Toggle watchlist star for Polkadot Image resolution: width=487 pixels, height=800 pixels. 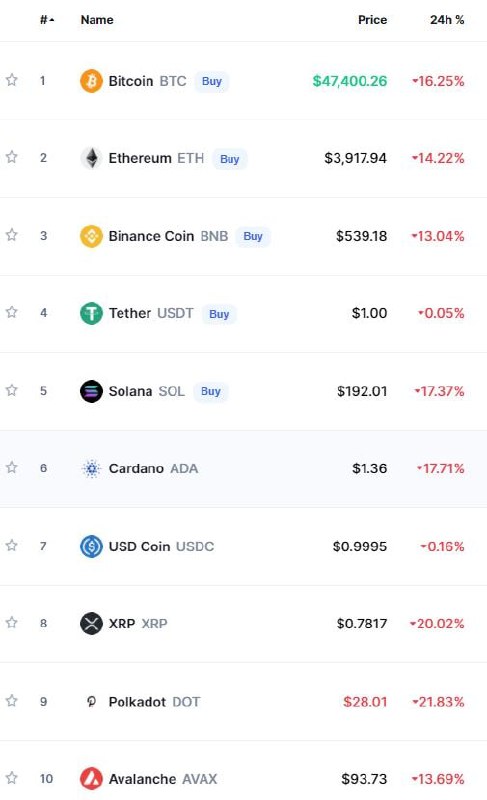[x=12, y=701]
